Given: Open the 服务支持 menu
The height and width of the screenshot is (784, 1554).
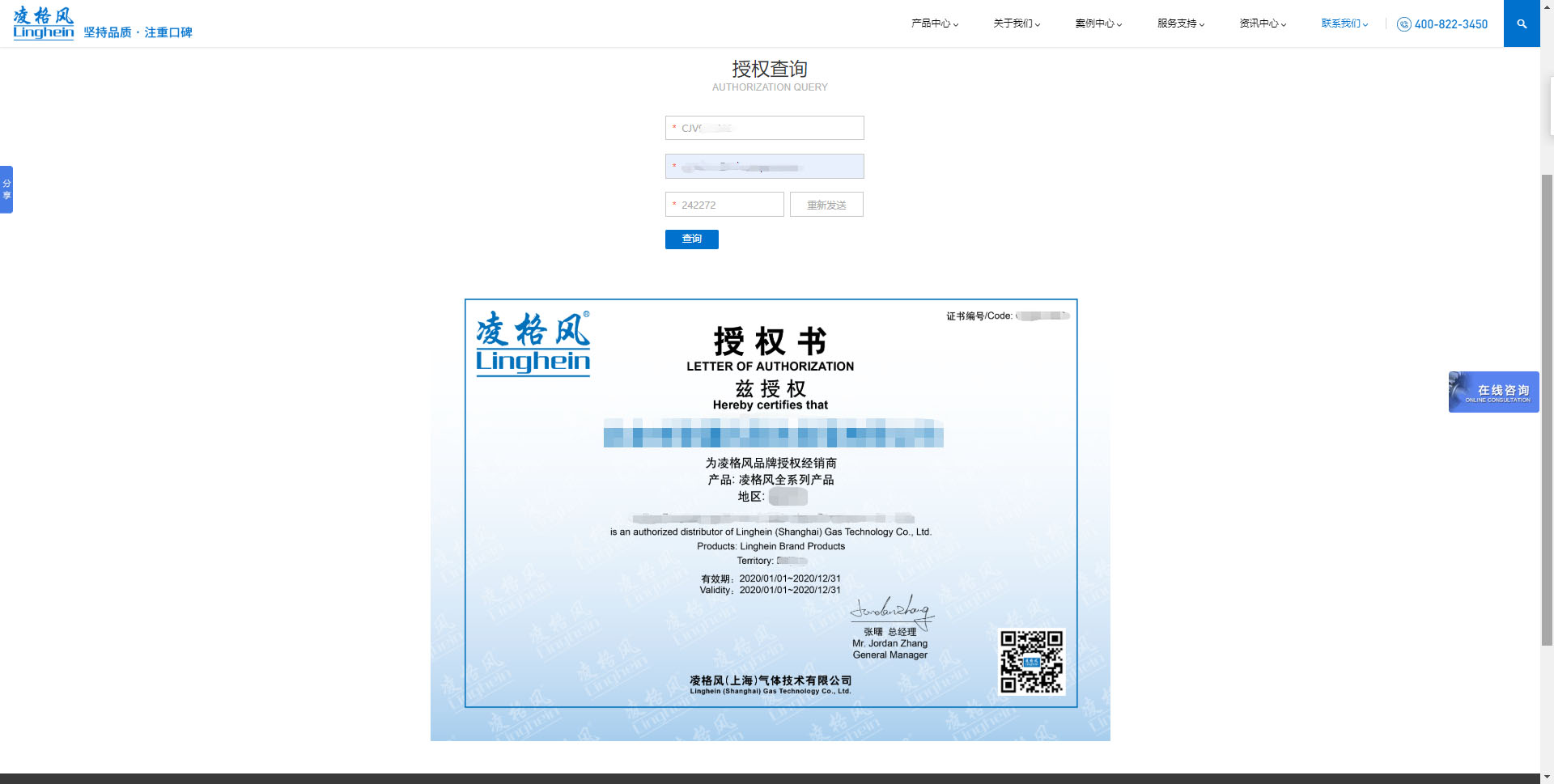Looking at the screenshot, I should pyautogui.click(x=1181, y=23).
